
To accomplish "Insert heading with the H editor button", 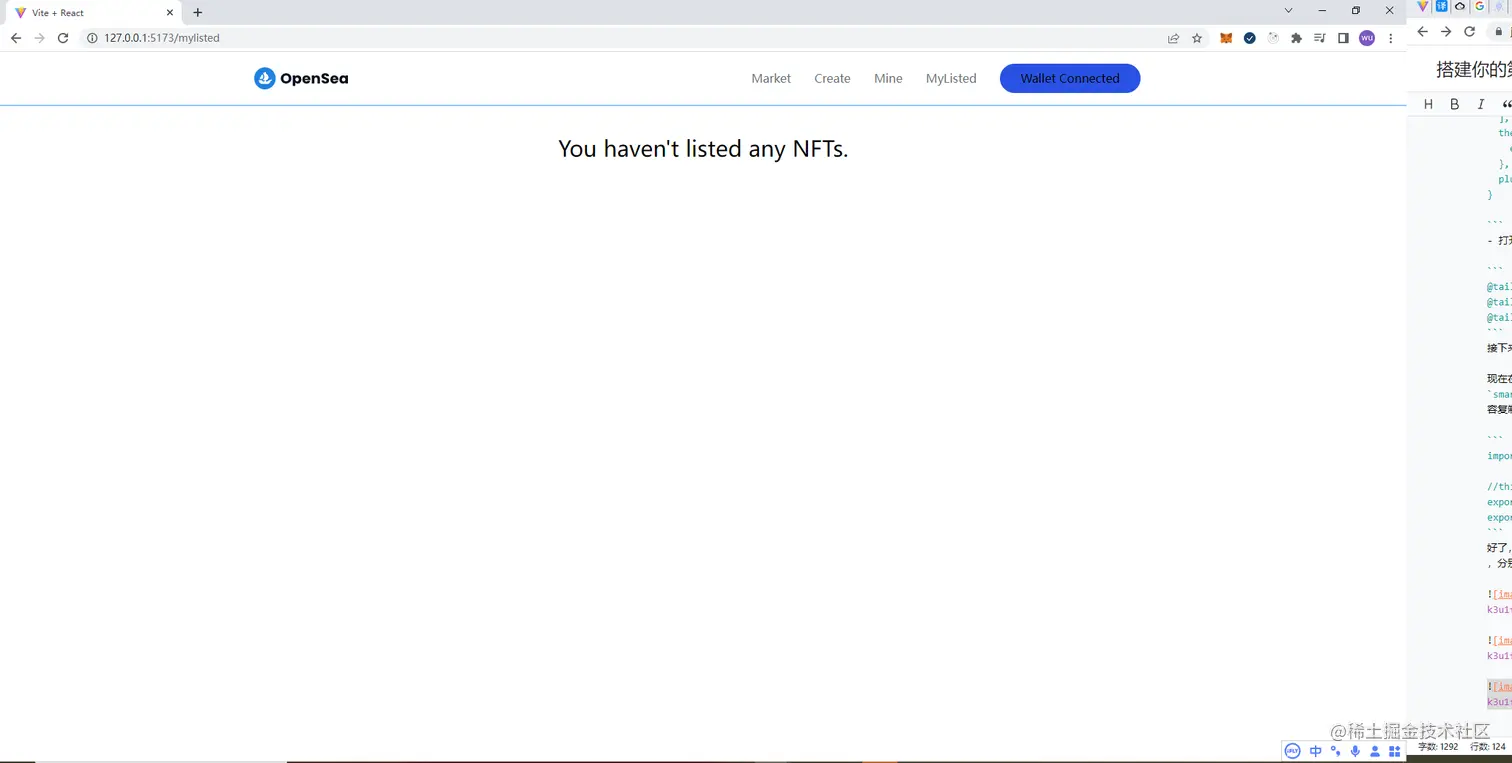I will pos(1428,104).
